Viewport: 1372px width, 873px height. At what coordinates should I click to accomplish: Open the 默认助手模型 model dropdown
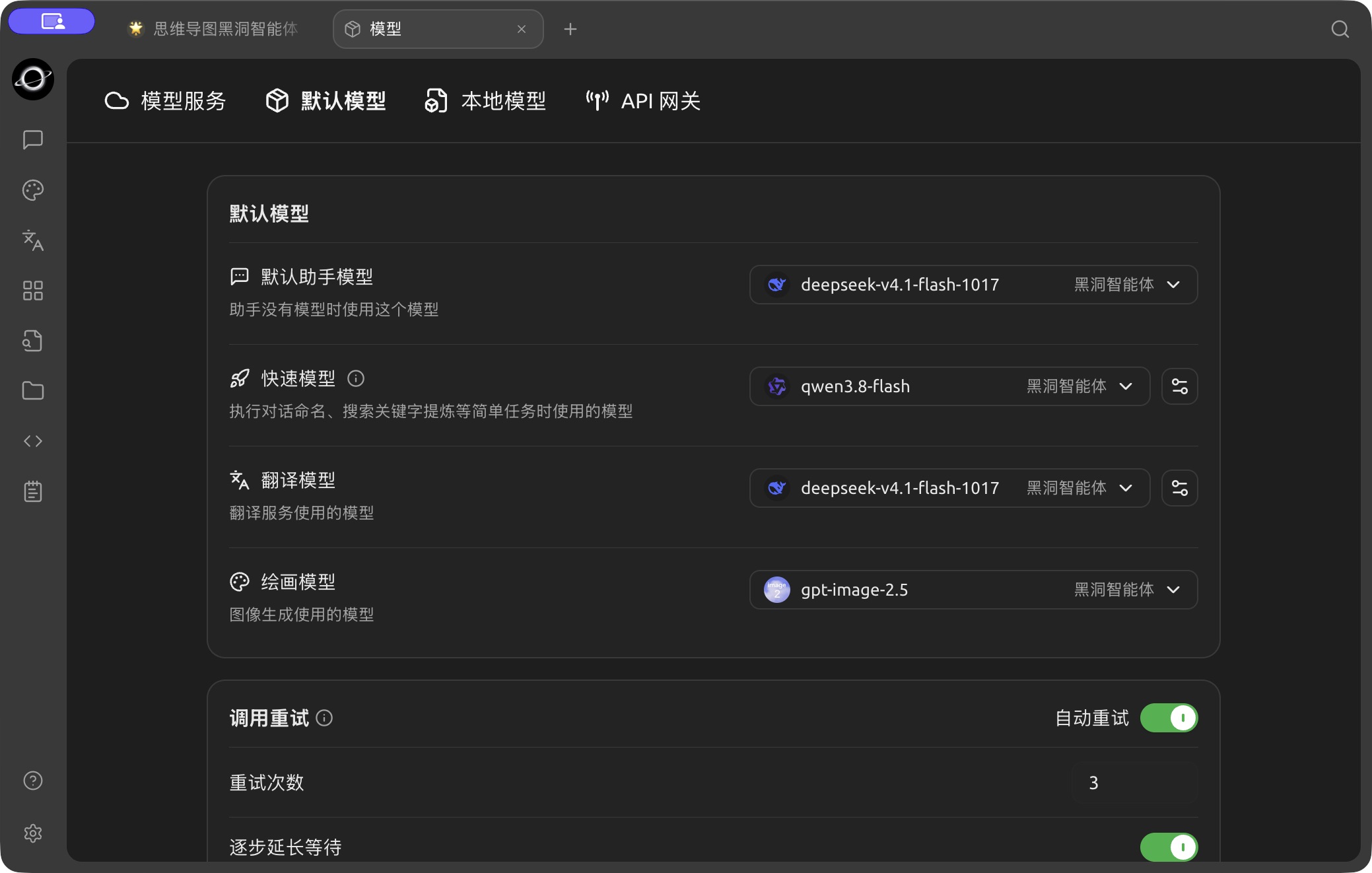[974, 285]
